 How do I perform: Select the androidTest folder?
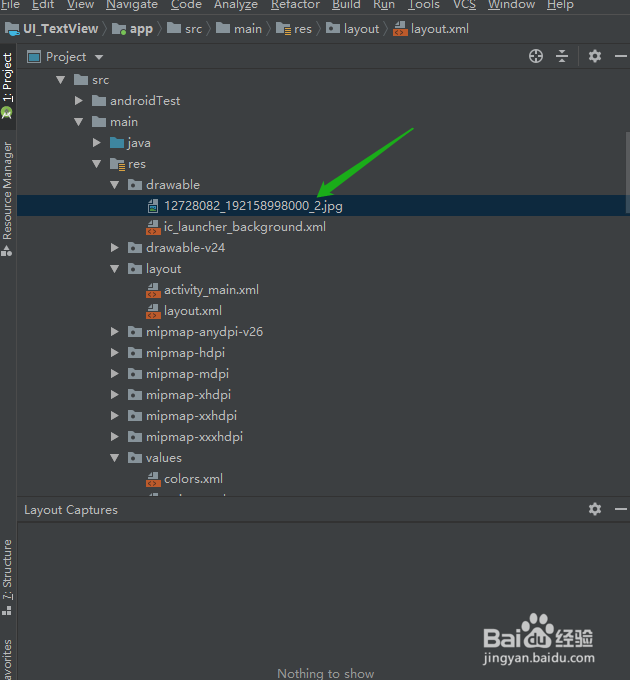coord(145,101)
